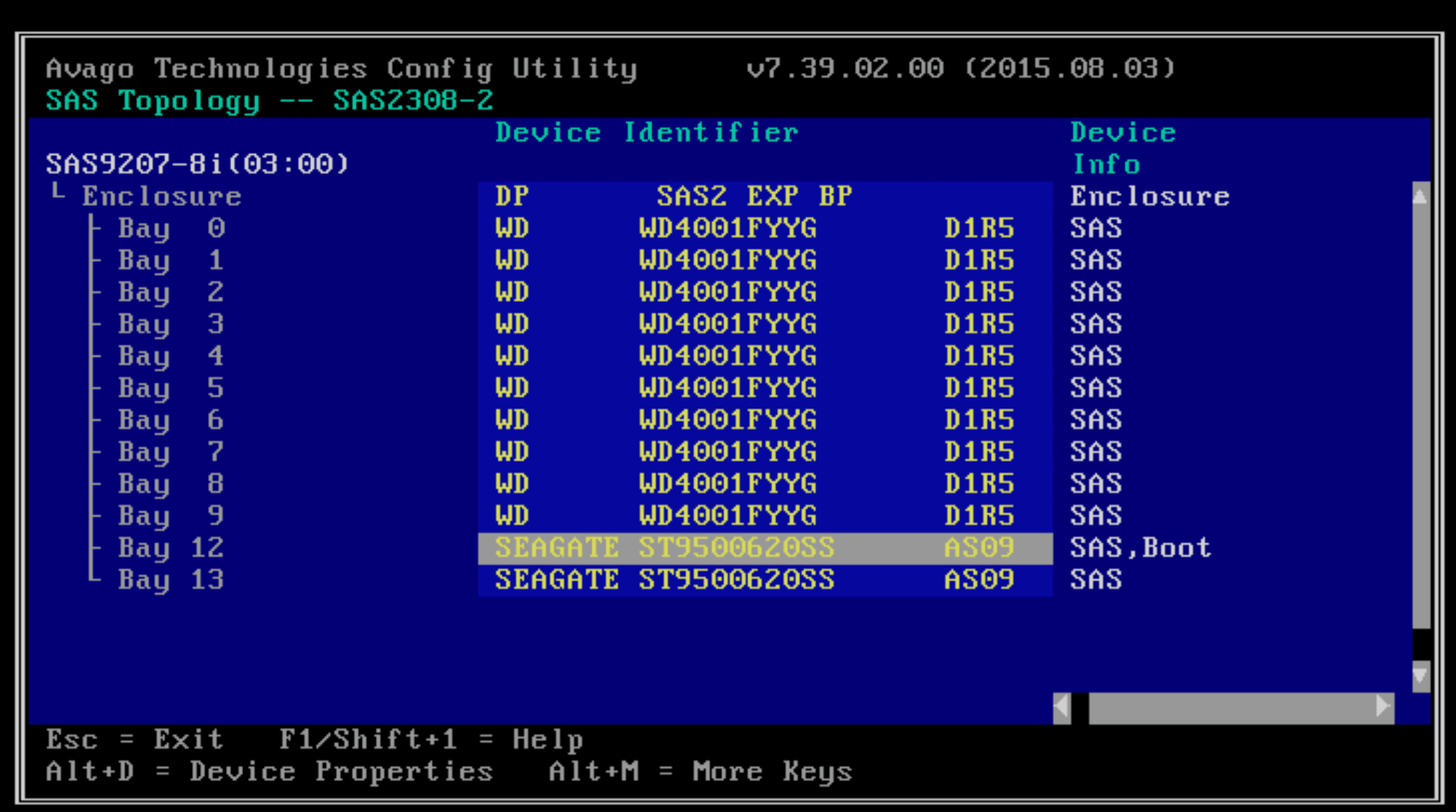Image resolution: width=1456 pixels, height=812 pixels.
Task: Select Bay 8 in the tree
Action: [x=171, y=484]
